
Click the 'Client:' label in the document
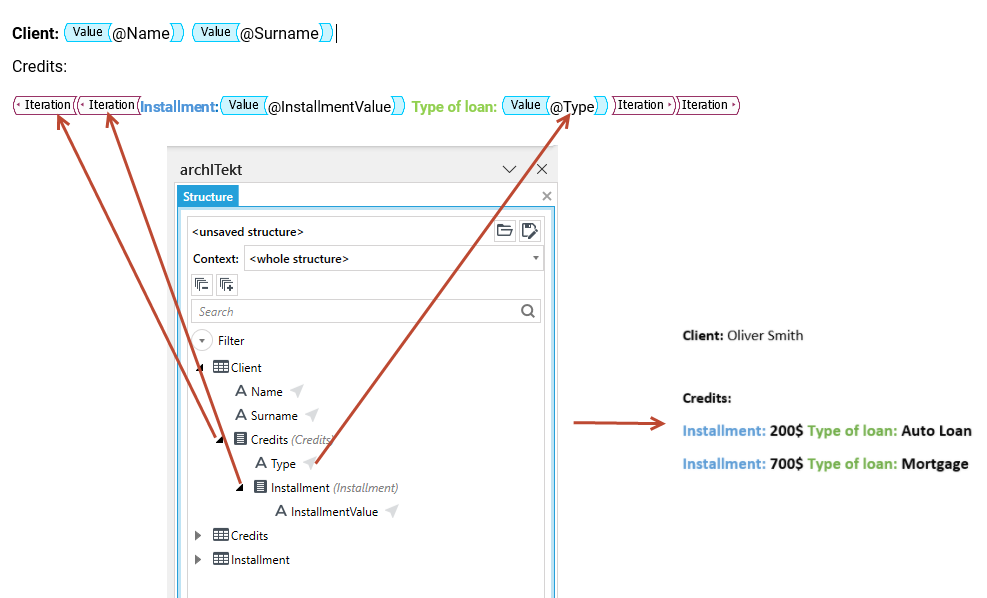point(35,33)
